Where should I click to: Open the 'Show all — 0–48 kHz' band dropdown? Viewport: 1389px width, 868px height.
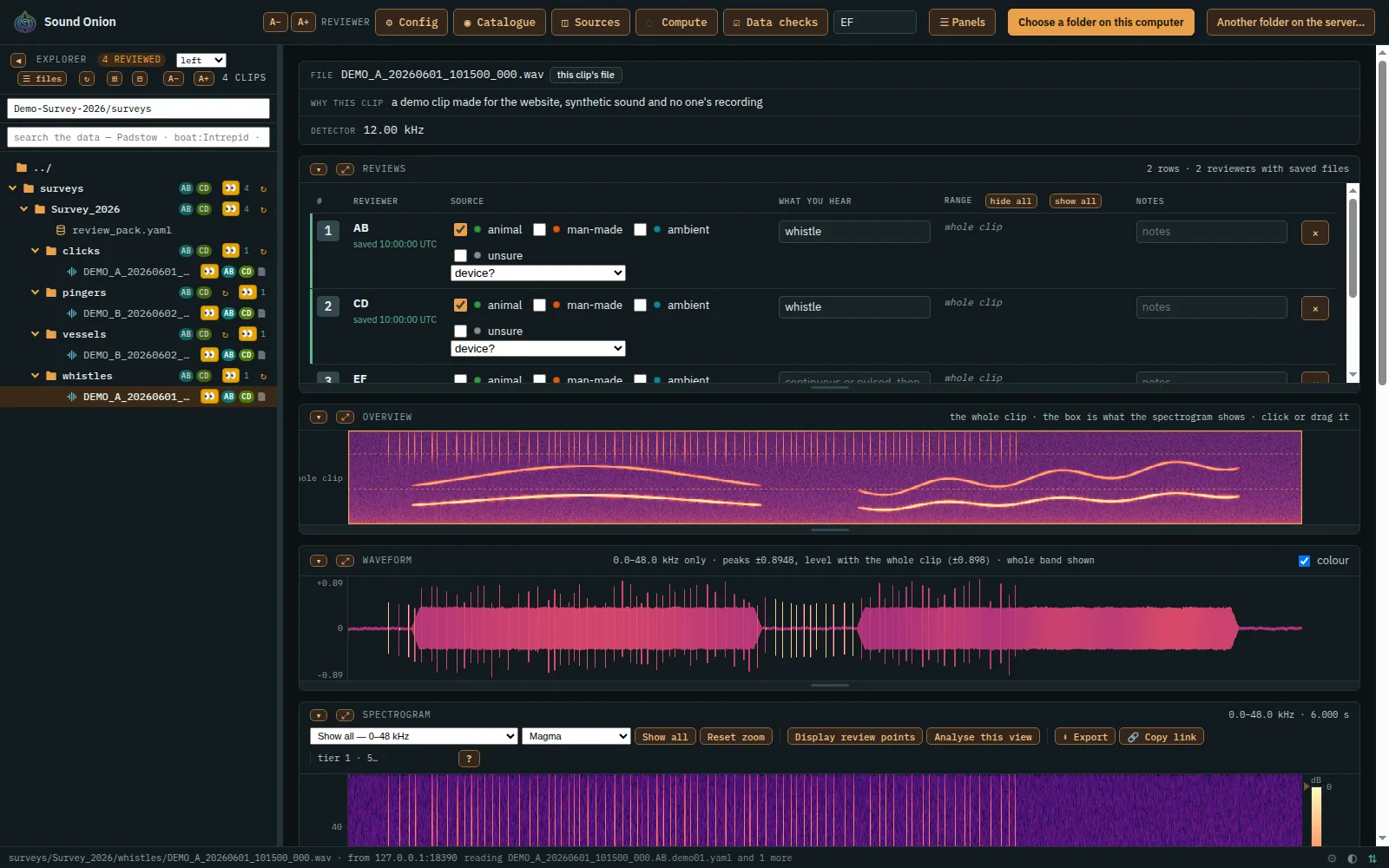point(414,736)
